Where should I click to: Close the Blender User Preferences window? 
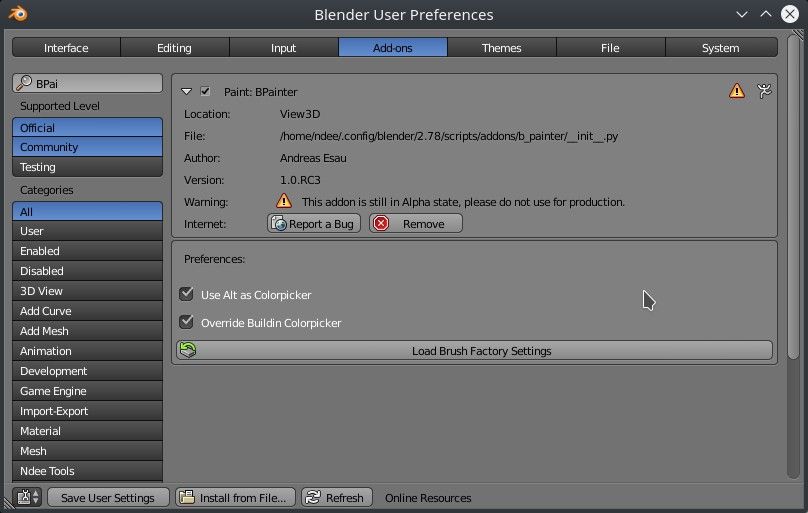tap(790, 14)
